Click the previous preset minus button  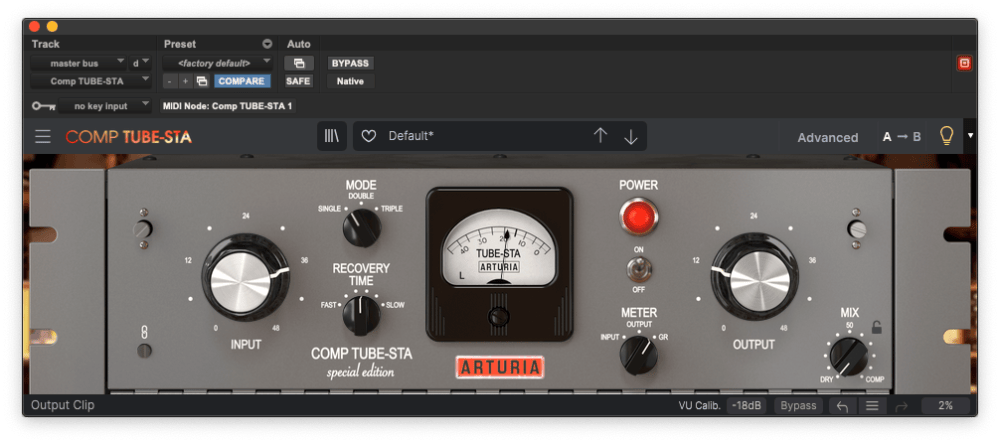tap(169, 81)
